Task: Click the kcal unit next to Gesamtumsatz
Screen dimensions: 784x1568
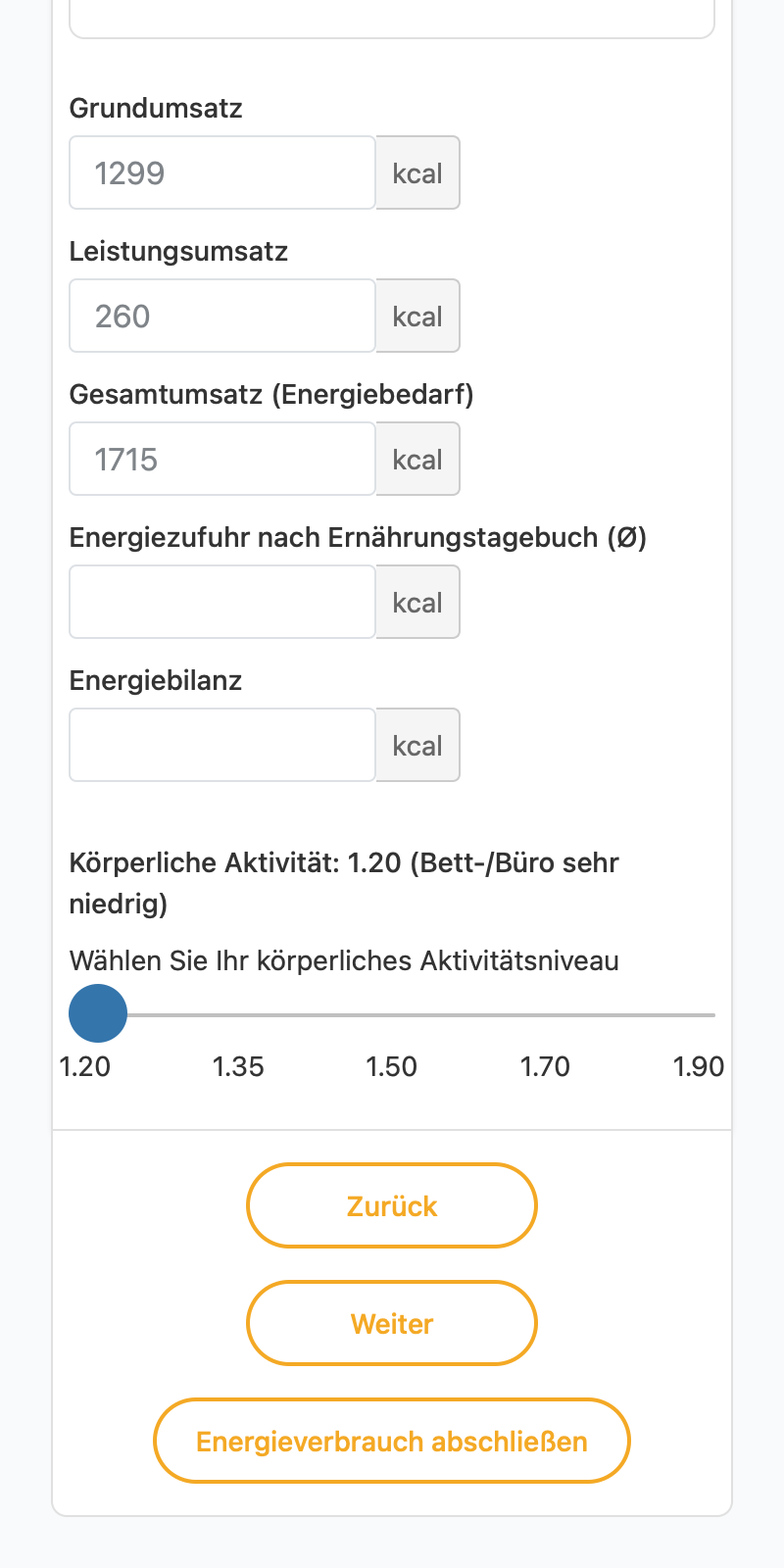Action: [x=417, y=459]
